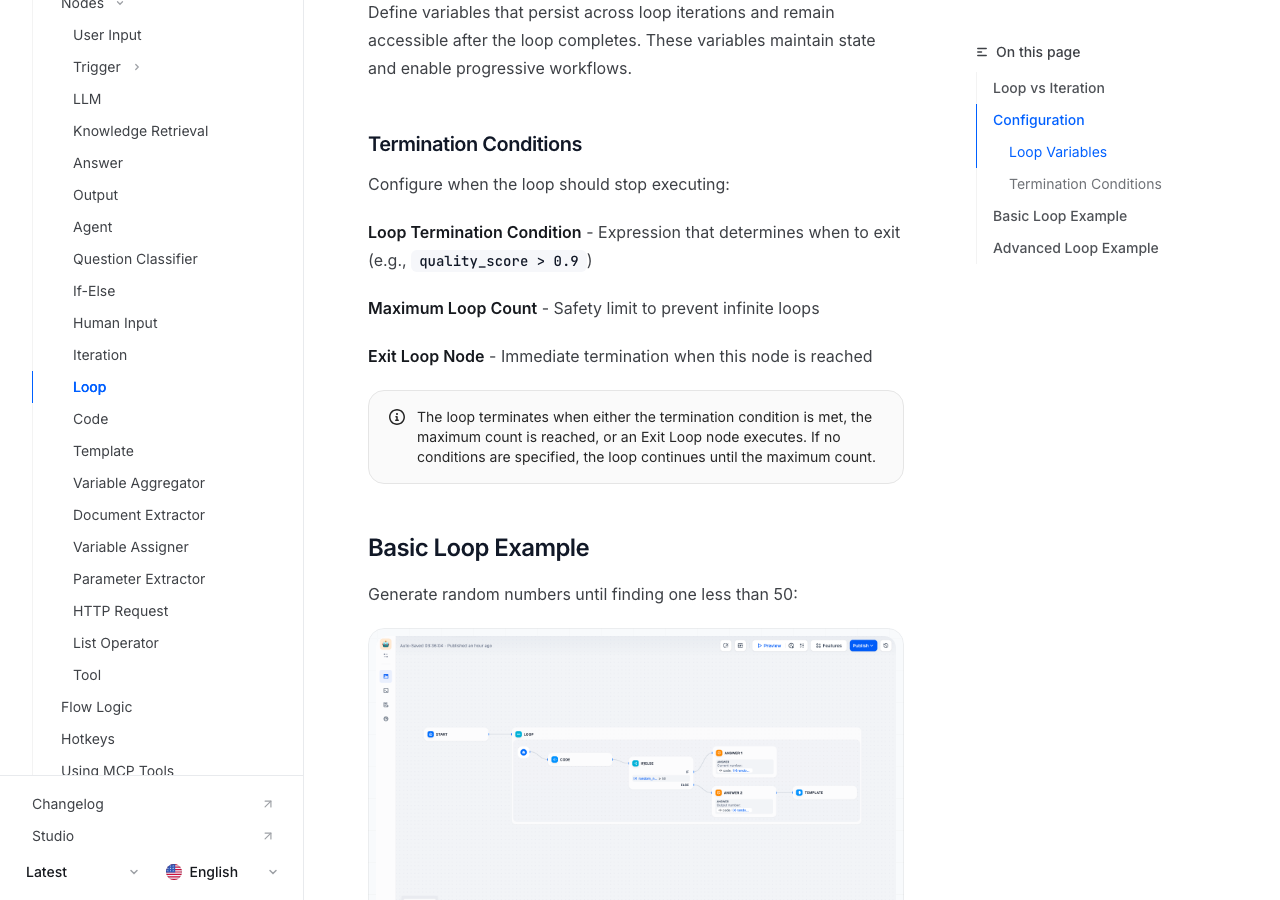This screenshot has width=1280, height=900.
Task: Click the Changelog external link arrow icon
Action: [x=268, y=804]
